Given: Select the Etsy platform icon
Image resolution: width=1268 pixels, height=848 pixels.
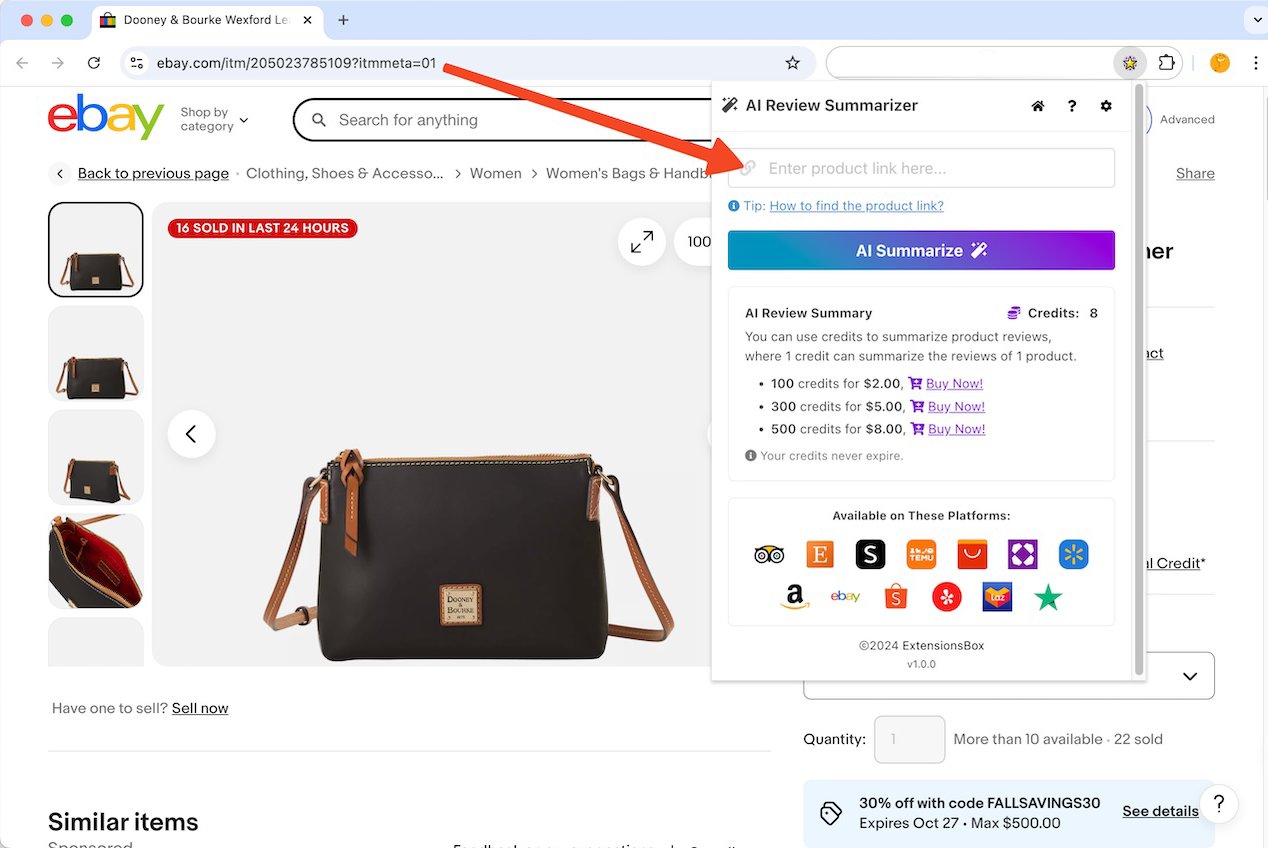Looking at the screenshot, I should click(x=820, y=554).
